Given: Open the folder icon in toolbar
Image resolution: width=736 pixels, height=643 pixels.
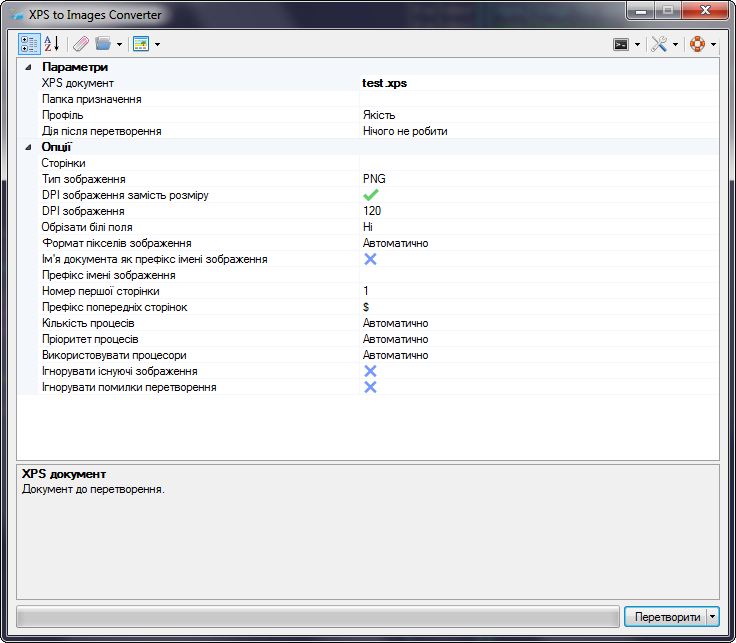Looking at the screenshot, I should (103, 44).
